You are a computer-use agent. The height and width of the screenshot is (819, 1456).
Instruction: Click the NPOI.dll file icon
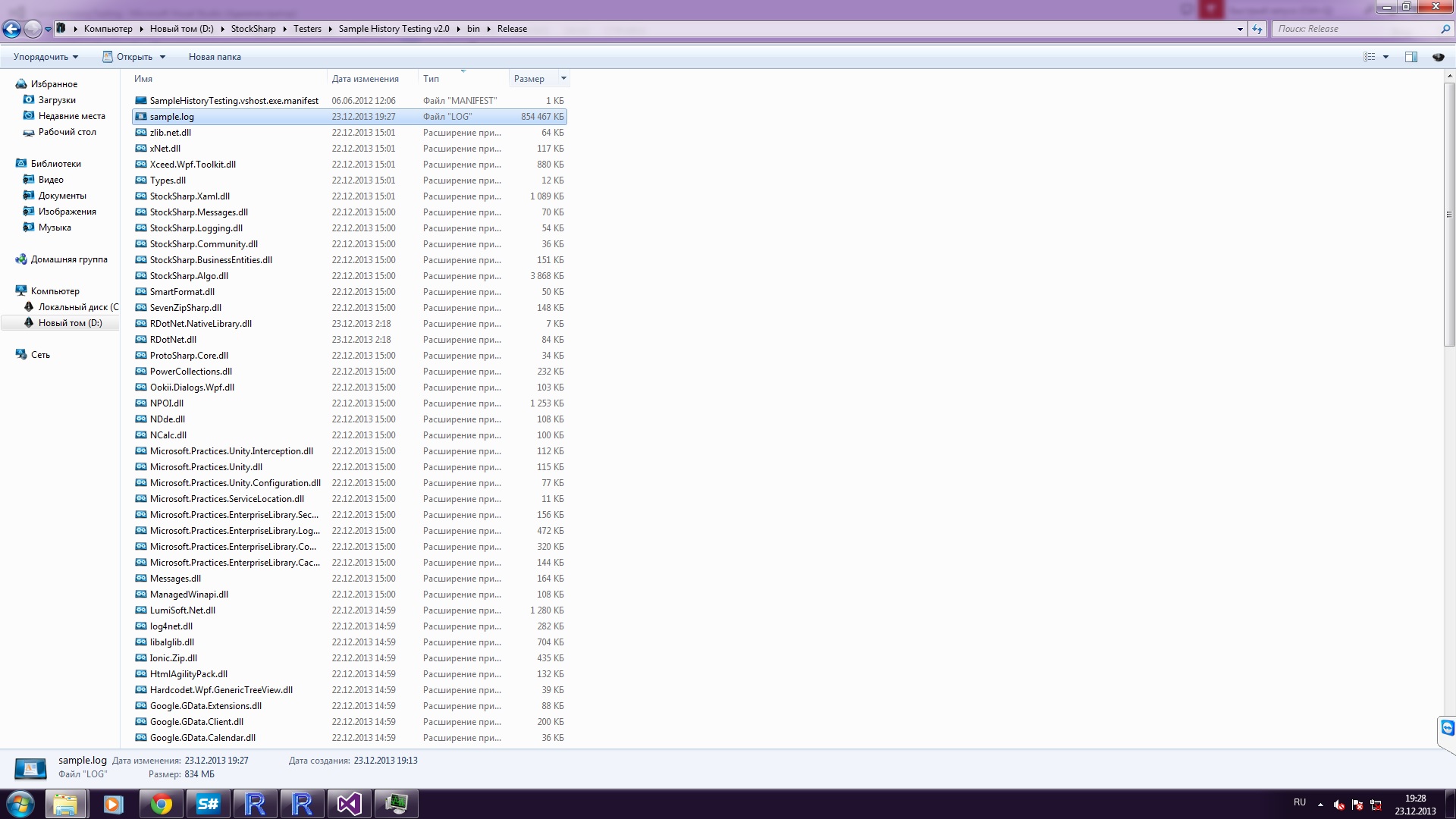tap(140, 403)
